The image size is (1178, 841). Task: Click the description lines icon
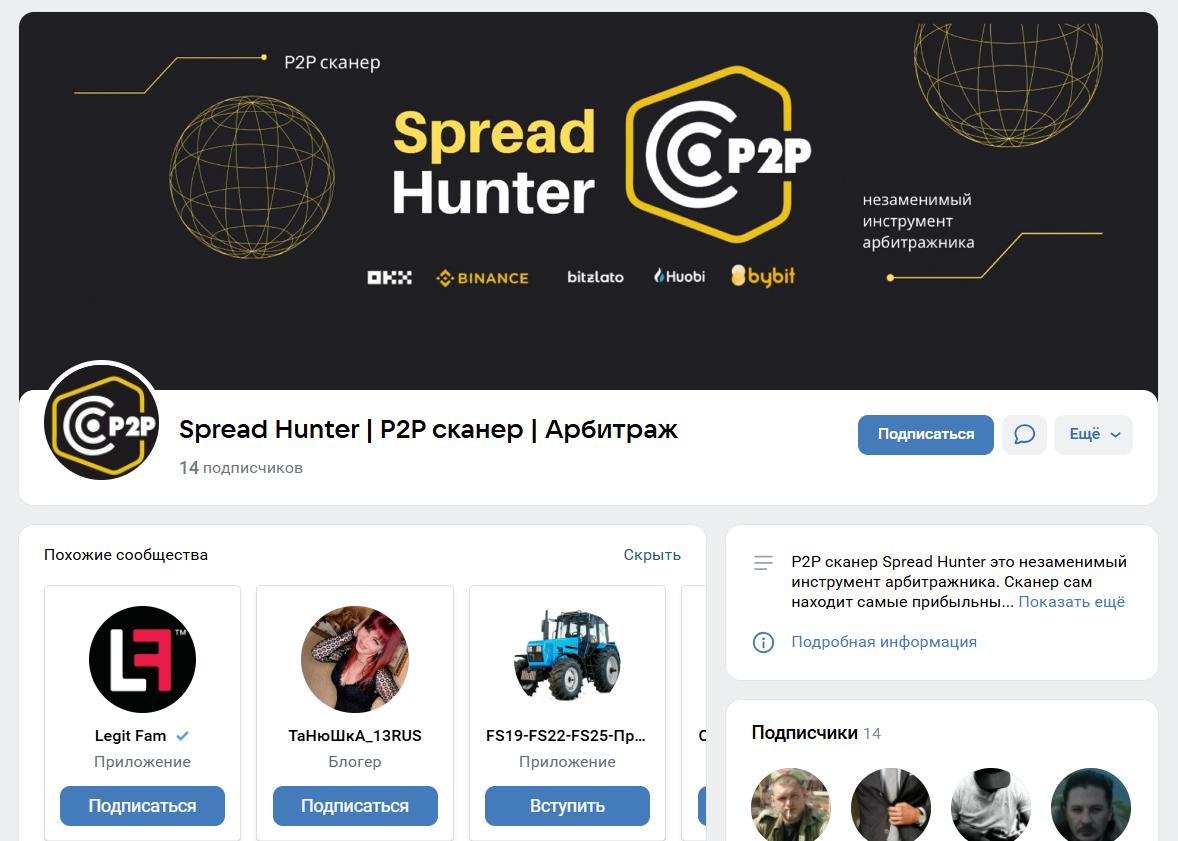(763, 562)
